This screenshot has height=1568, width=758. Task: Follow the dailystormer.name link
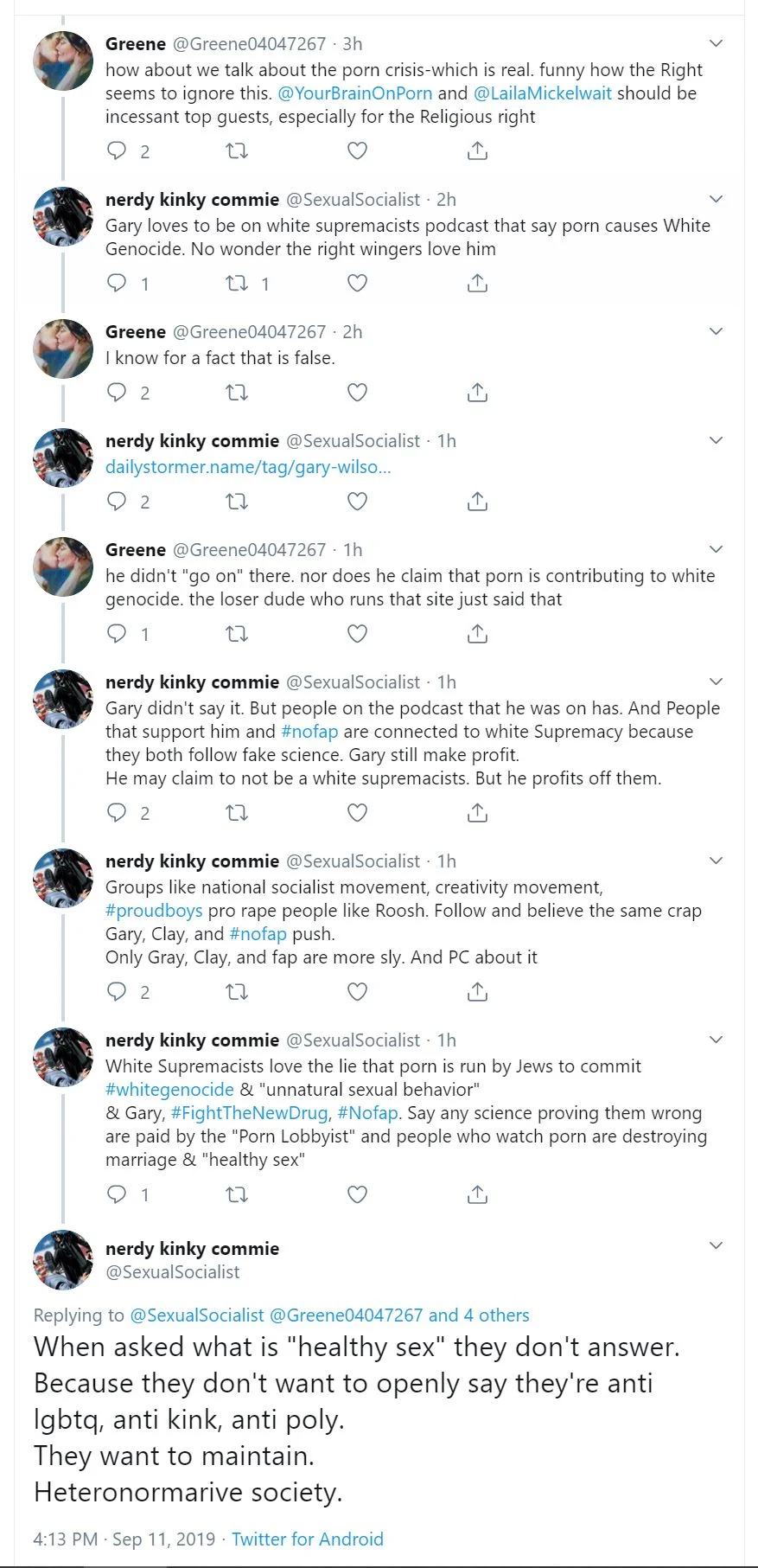point(248,467)
